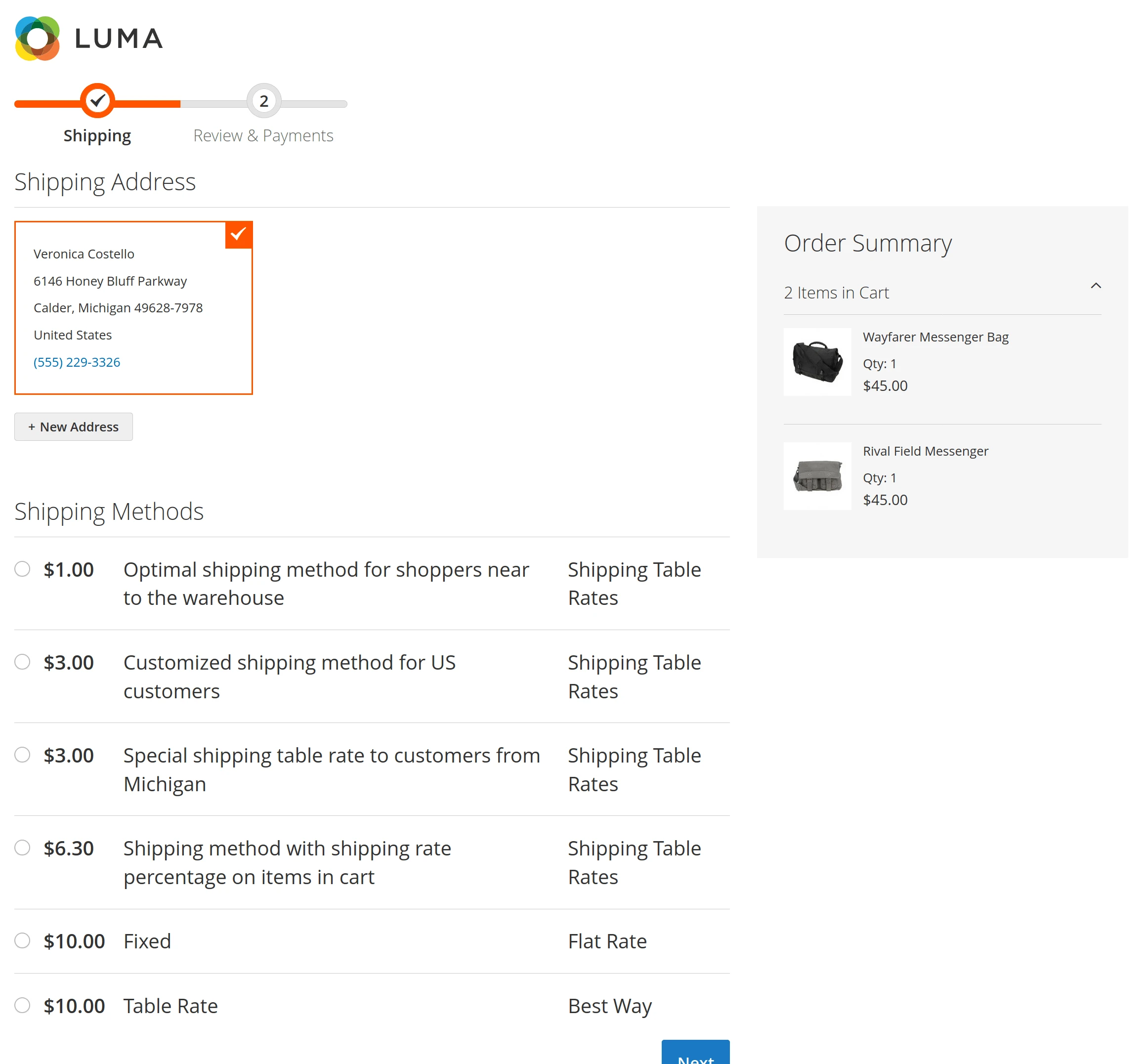This screenshot has width=1147, height=1064.
Task: Click step 2 Review & Payments circle
Action: (x=264, y=101)
